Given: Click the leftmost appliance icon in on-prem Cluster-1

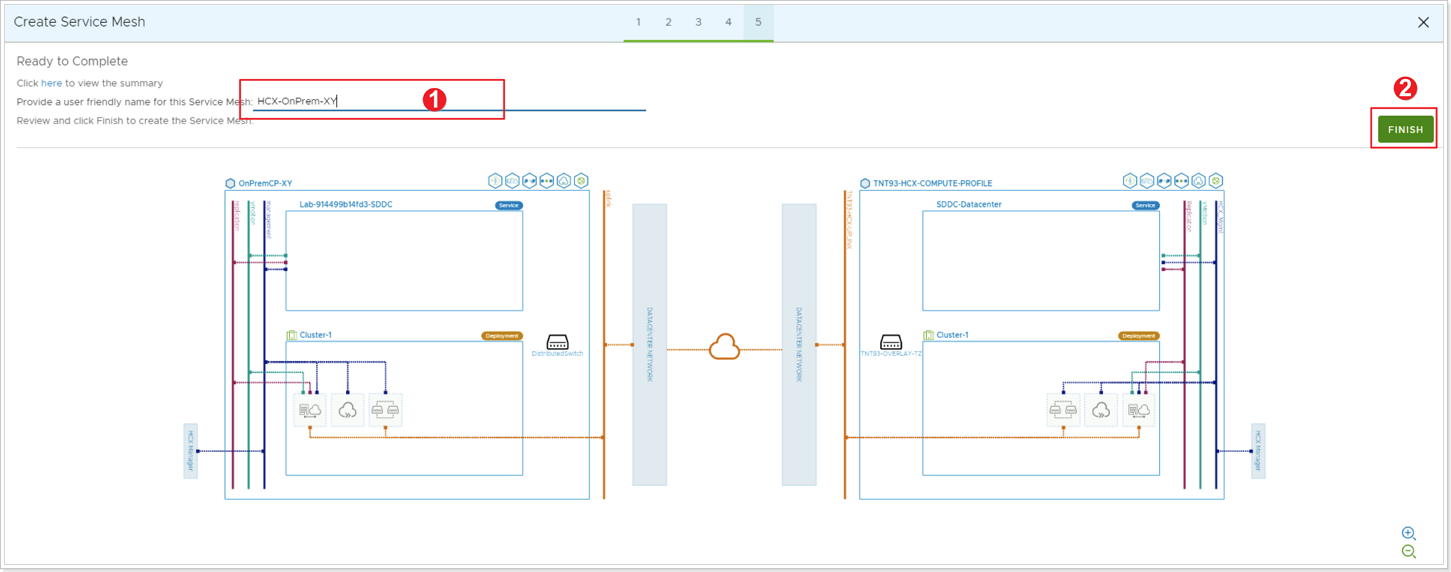Looking at the screenshot, I should tap(310, 410).
